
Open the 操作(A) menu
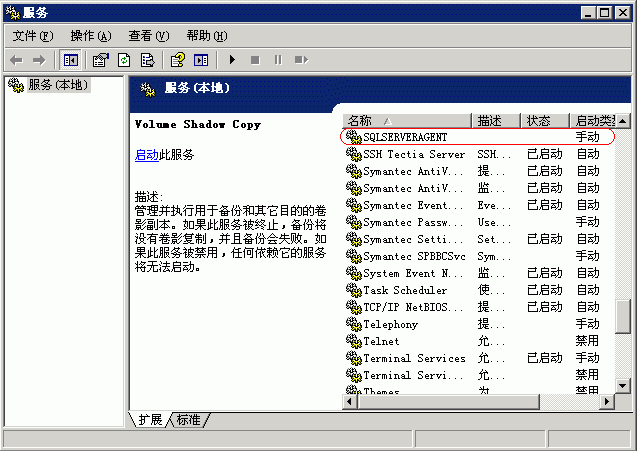[91, 36]
